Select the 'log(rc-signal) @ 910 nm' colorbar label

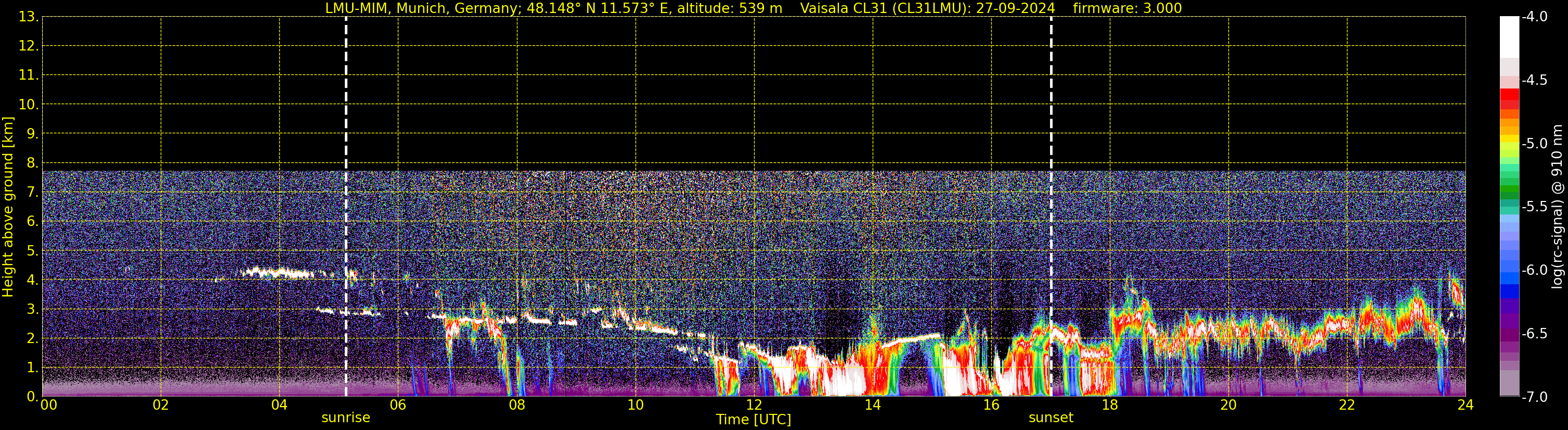[1557, 207]
